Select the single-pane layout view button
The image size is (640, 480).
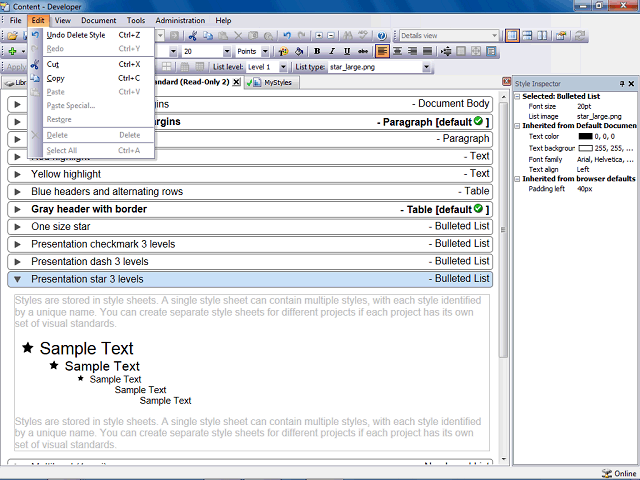(x=512, y=36)
